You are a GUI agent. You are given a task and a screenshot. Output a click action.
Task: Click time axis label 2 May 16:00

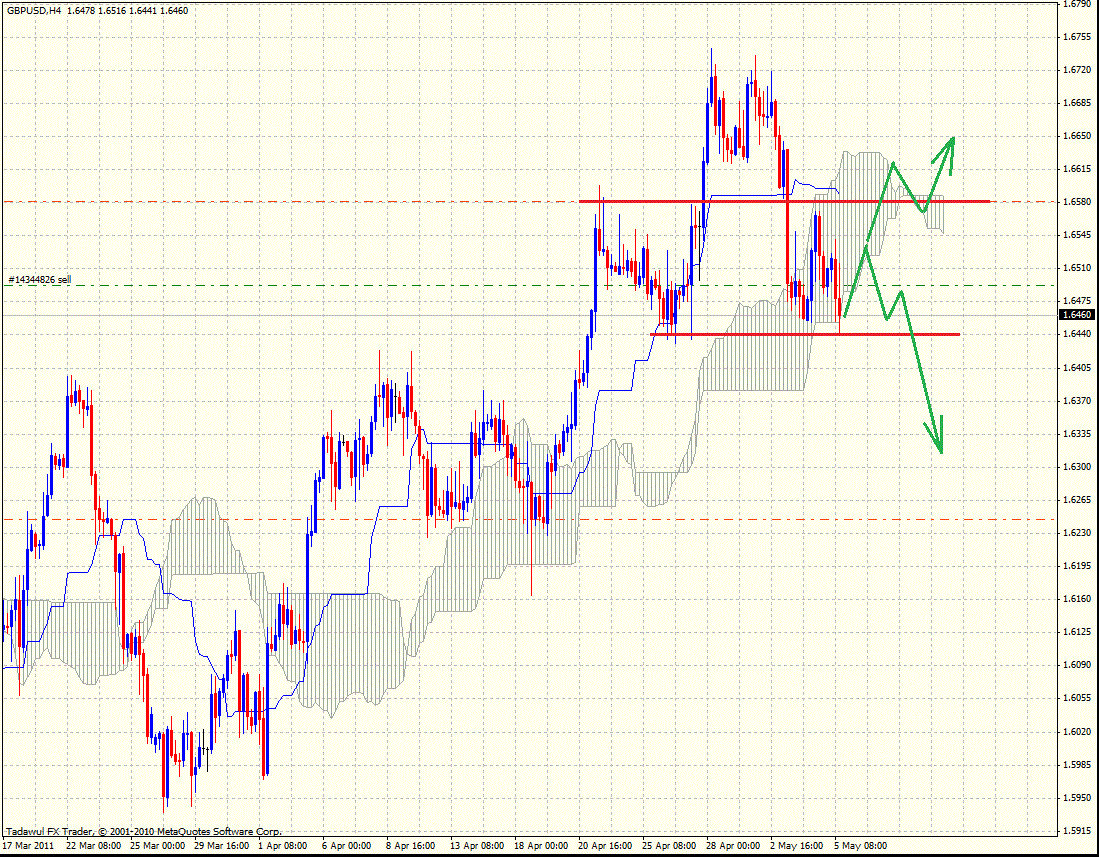796,846
